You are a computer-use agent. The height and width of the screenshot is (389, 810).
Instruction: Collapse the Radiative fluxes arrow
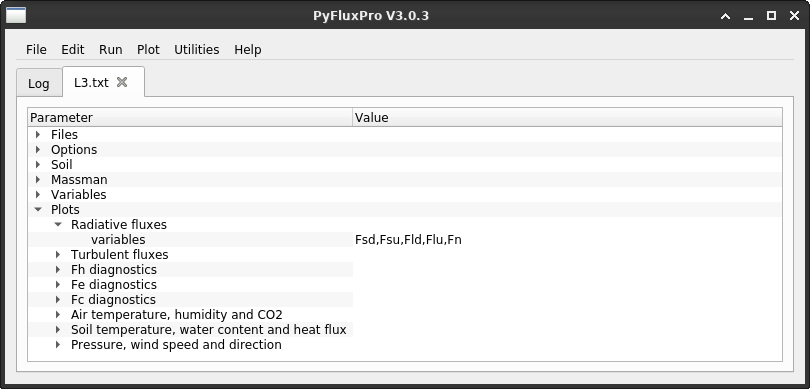(x=58, y=225)
